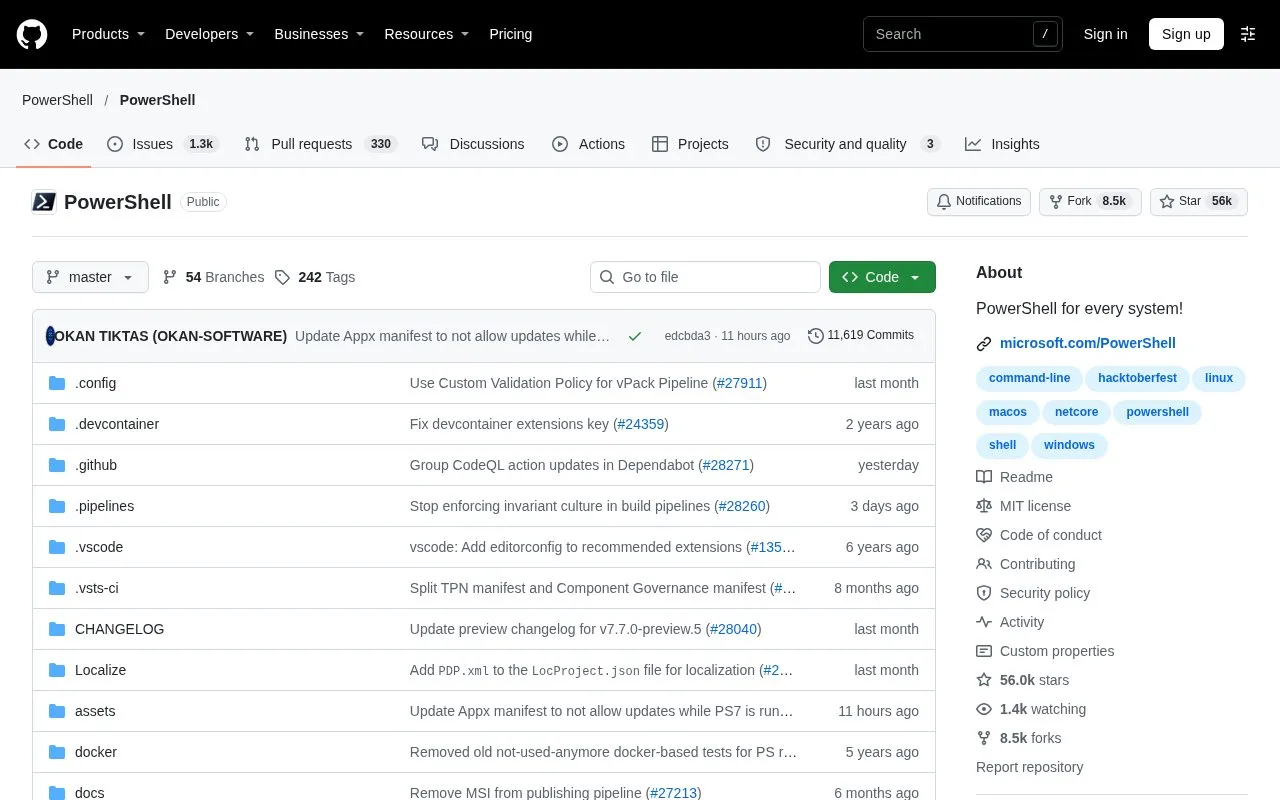This screenshot has height=800, width=1280.
Task: Click the tag icon beside 242 Tags
Action: coord(282,277)
